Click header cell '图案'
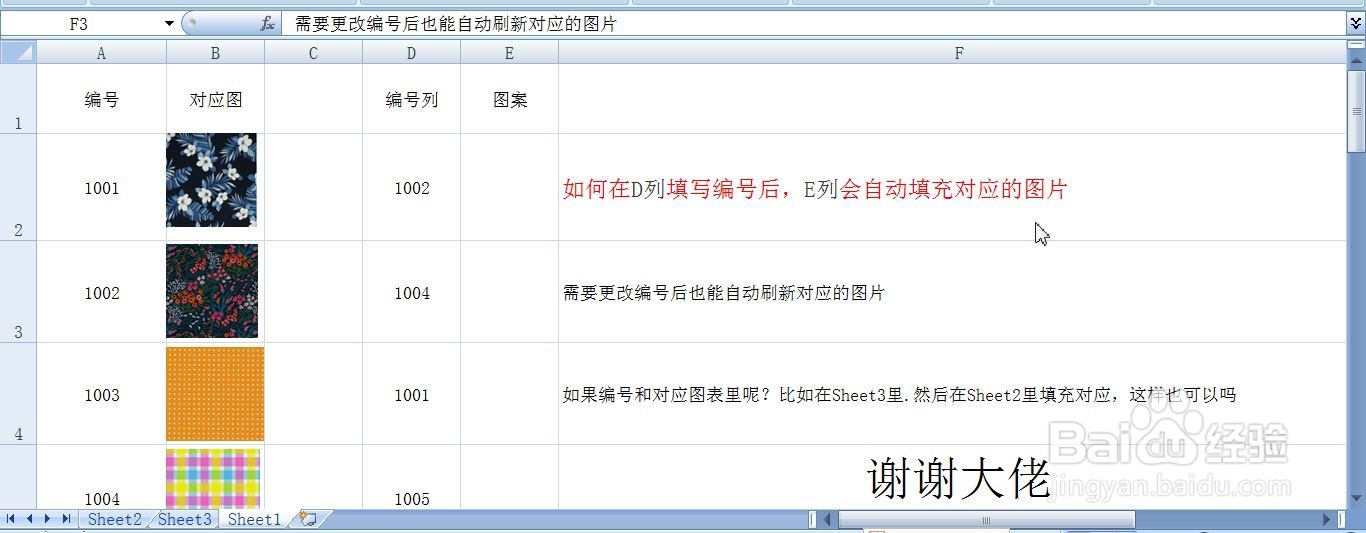 [x=509, y=99]
